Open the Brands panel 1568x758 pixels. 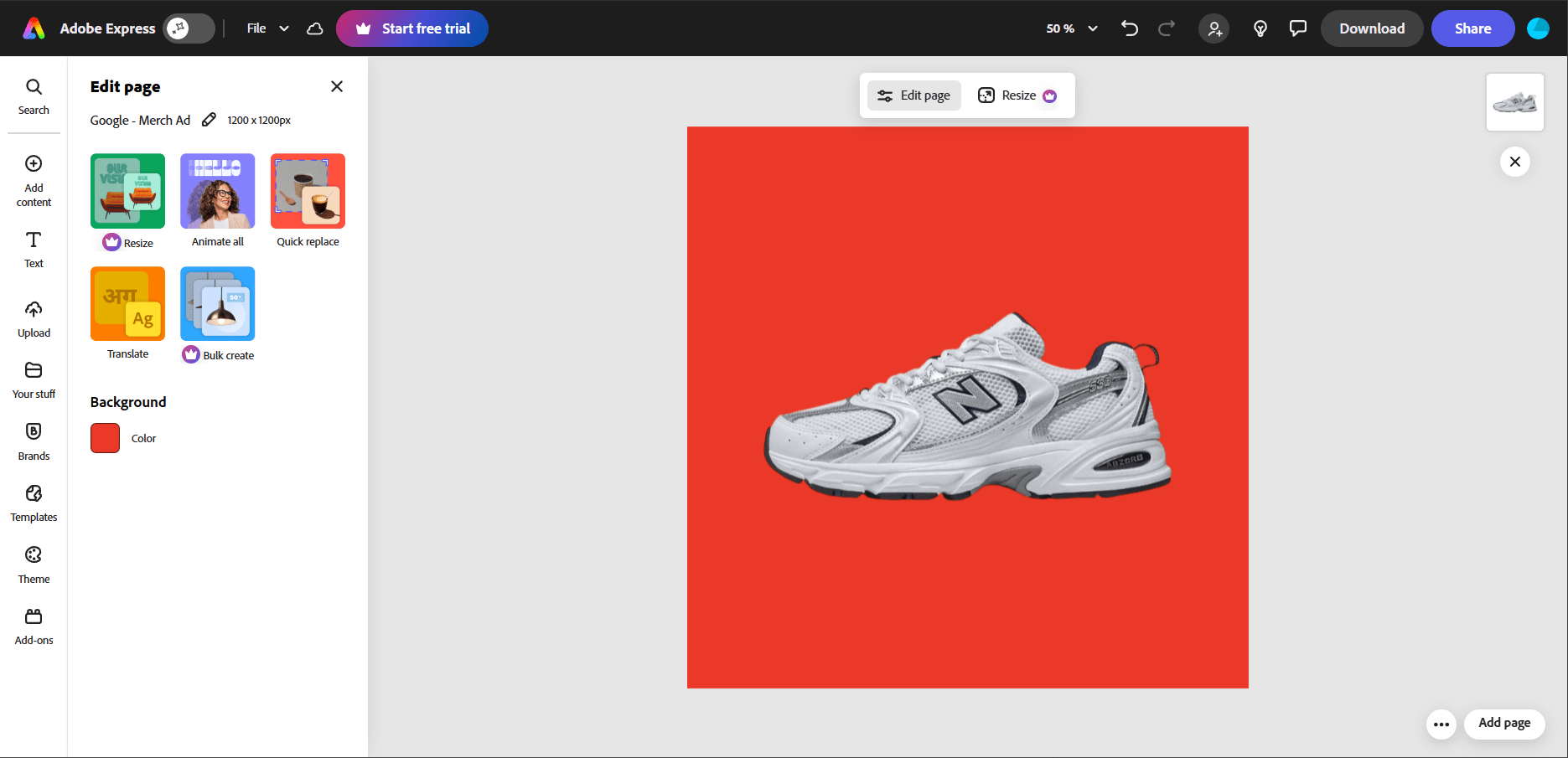click(34, 442)
